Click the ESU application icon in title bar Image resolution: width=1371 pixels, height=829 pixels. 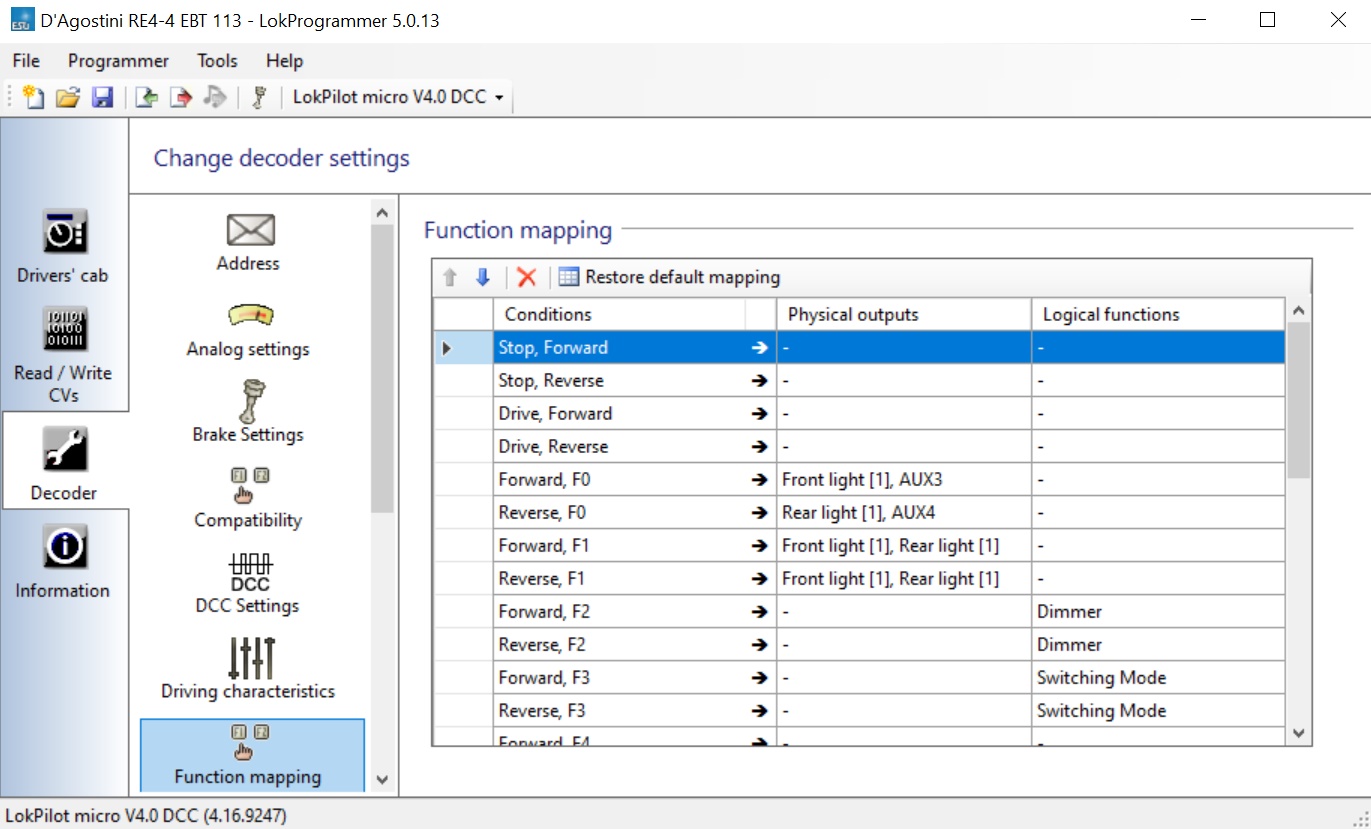click(x=22, y=20)
